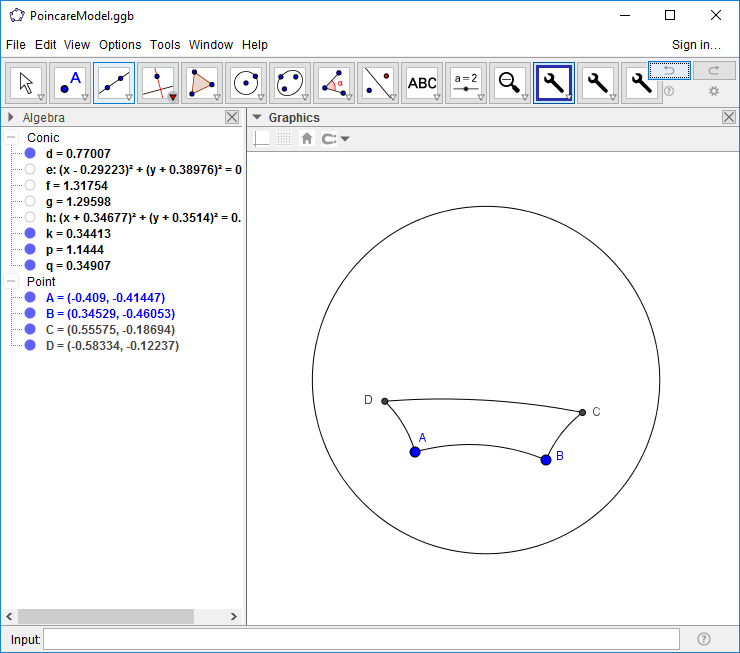The width and height of the screenshot is (740, 653).
Task: Open the Options menu
Action: pos(120,45)
